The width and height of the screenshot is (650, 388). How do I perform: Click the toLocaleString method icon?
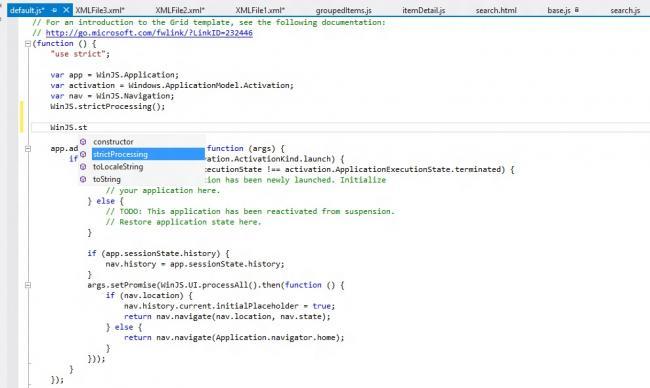[x=83, y=167]
